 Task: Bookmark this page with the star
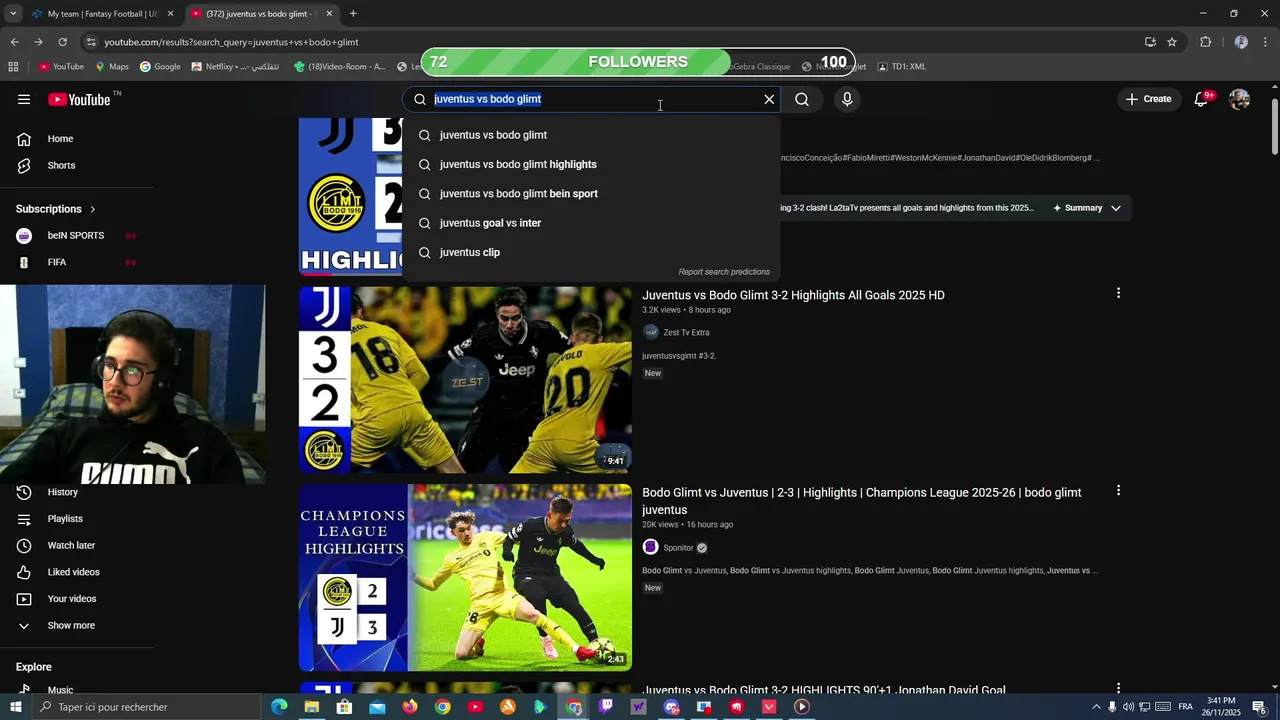coord(1172,42)
